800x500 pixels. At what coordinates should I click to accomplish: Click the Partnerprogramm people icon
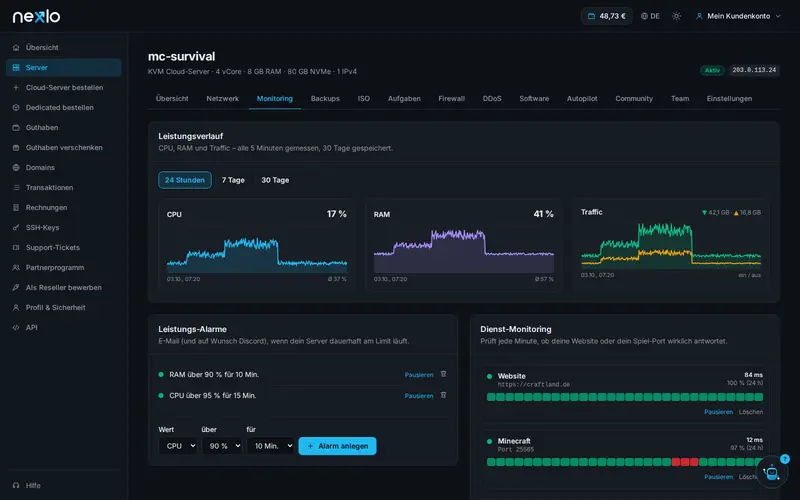tap(16, 267)
